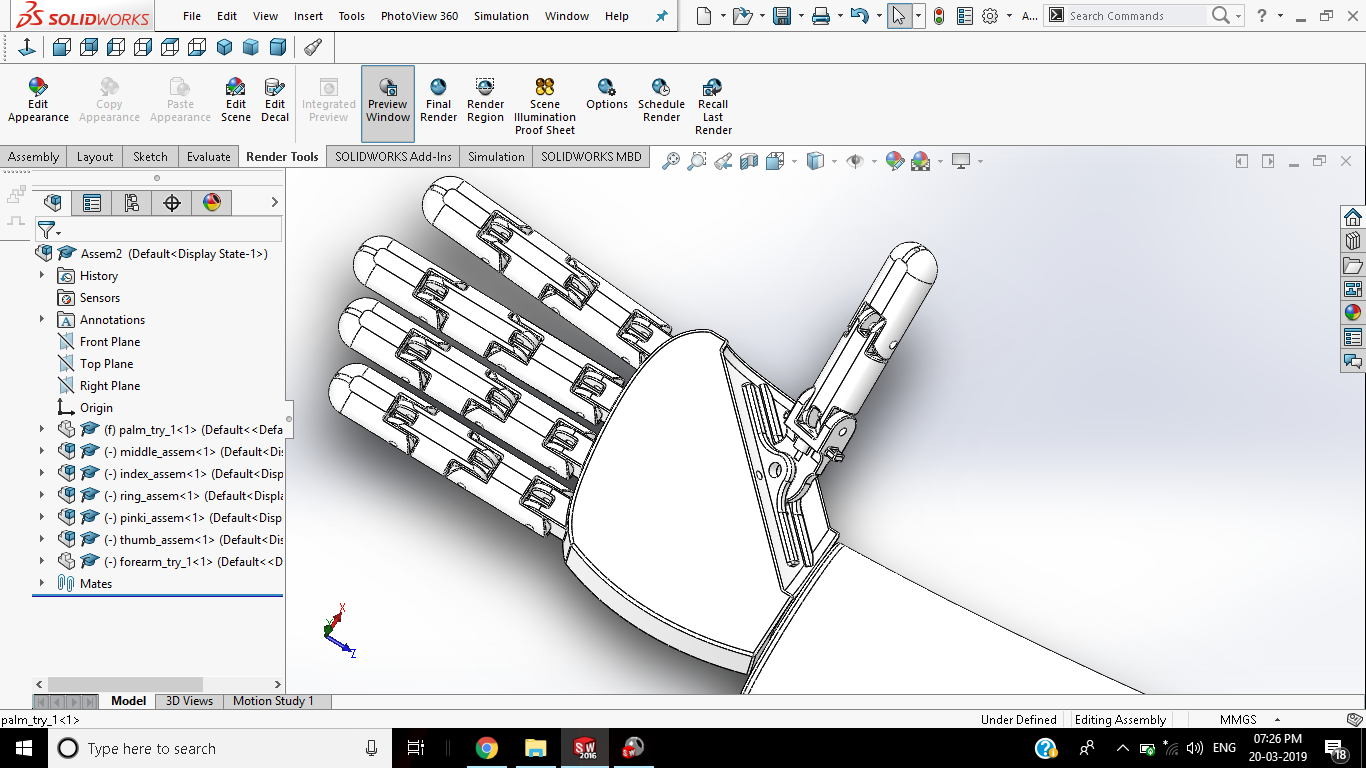
Task: Click the New document icon
Action: [705, 16]
